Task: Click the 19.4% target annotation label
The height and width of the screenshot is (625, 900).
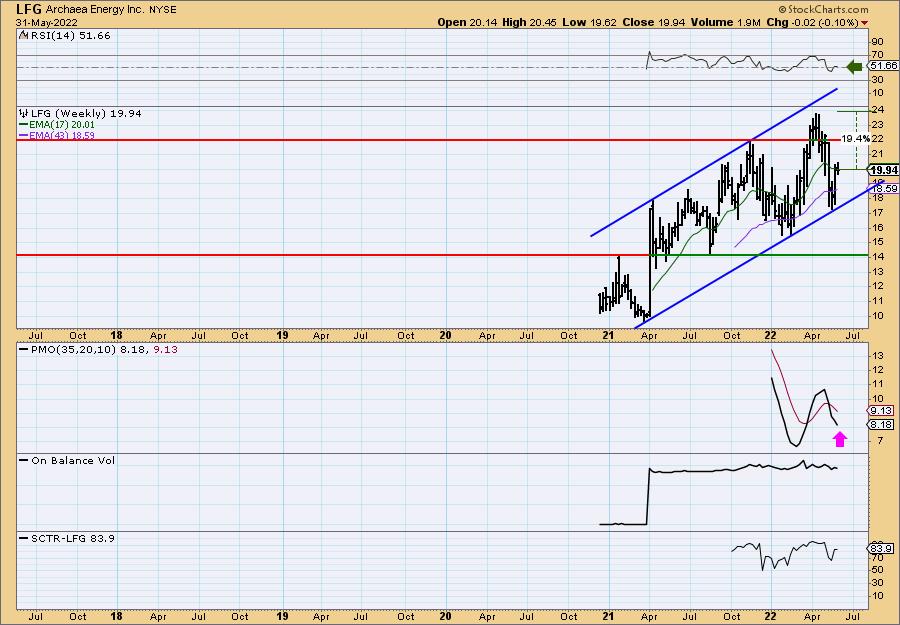Action: pos(855,139)
